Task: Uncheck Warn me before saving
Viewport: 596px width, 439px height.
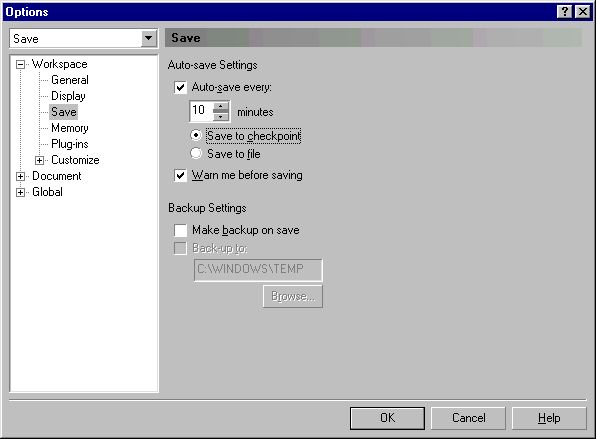Action: 180,176
